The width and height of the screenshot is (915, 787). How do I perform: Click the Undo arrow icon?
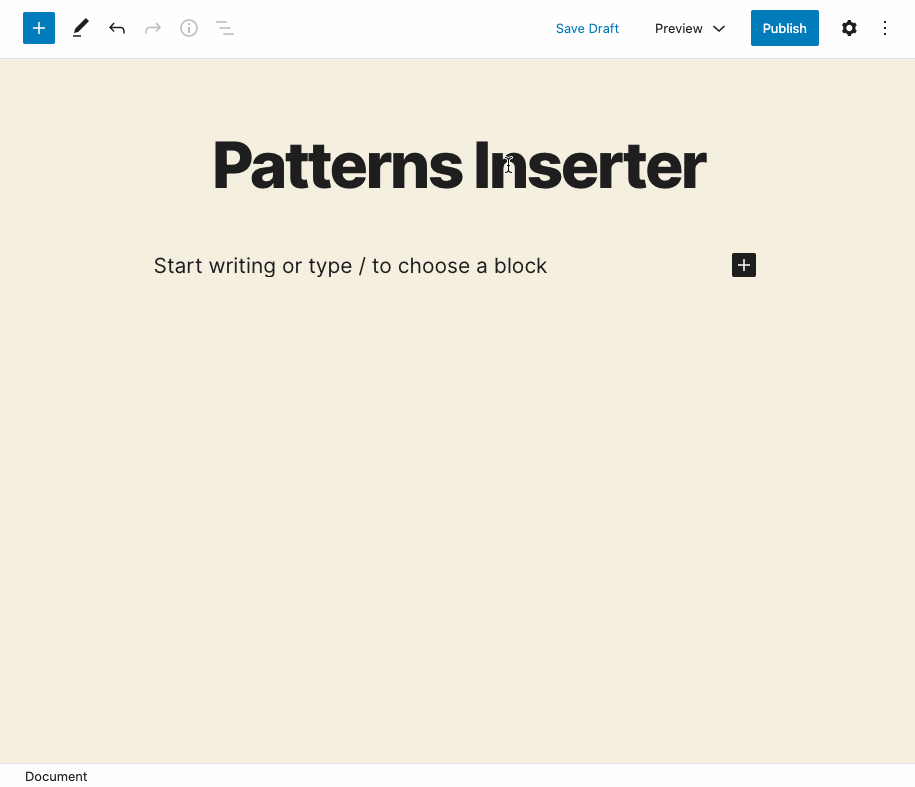117,28
